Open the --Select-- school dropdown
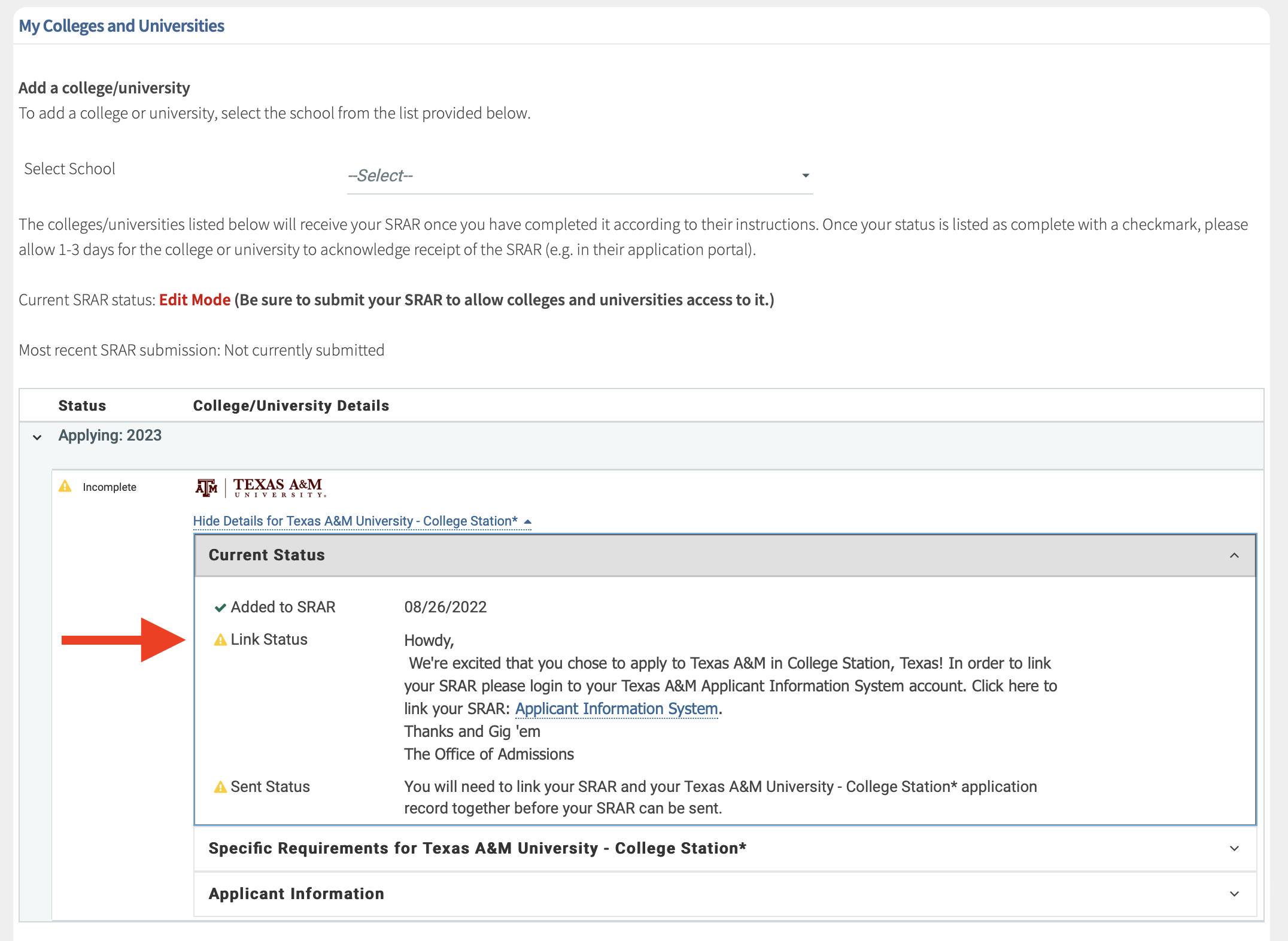The image size is (1288, 941). coord(579,176)
